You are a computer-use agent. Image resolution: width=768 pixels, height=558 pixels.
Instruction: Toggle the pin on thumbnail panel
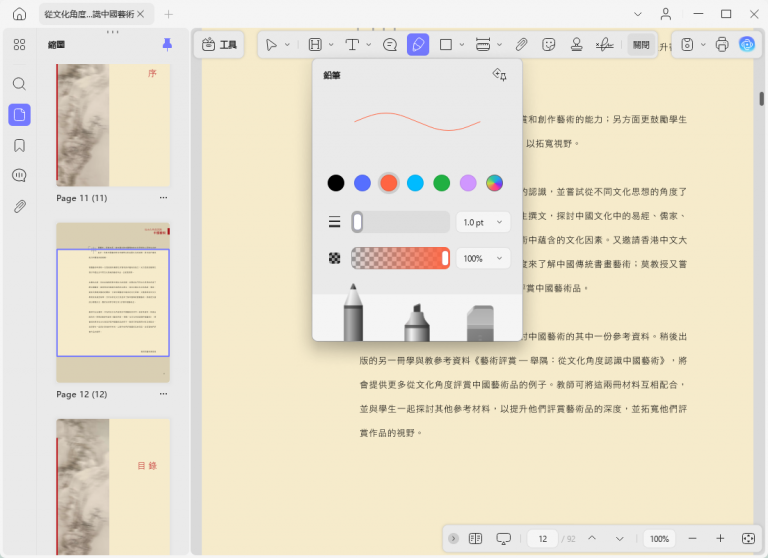click(x=167, y=45)
